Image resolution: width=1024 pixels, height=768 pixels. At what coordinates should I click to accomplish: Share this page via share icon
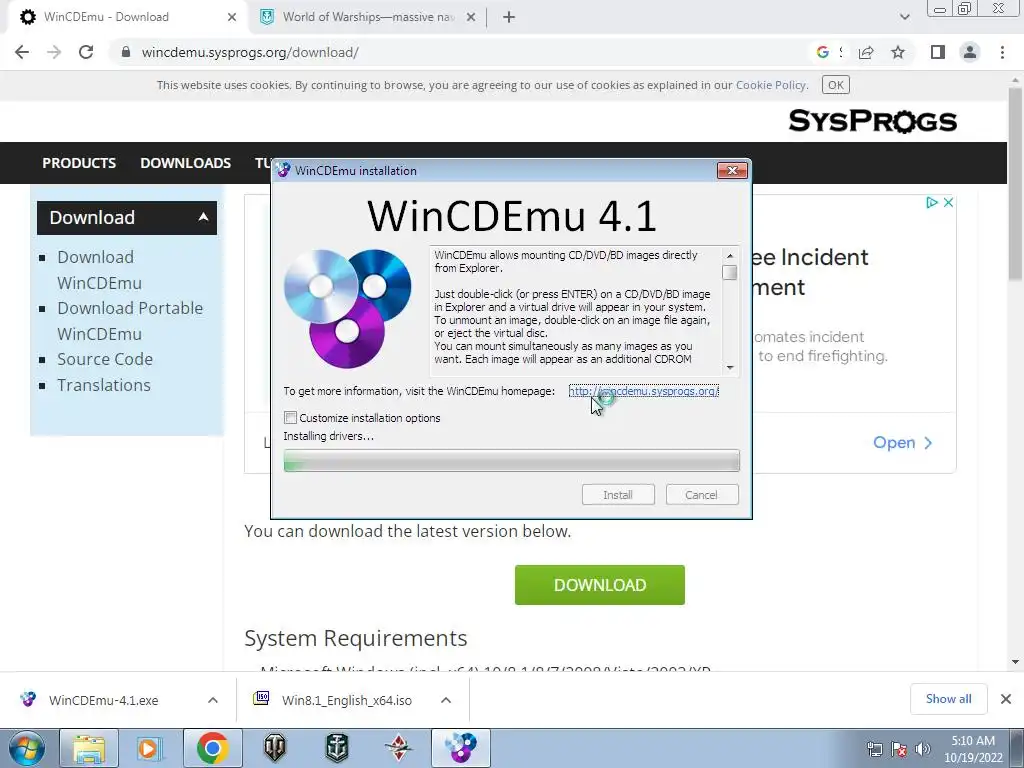click(x=866, y=52)
